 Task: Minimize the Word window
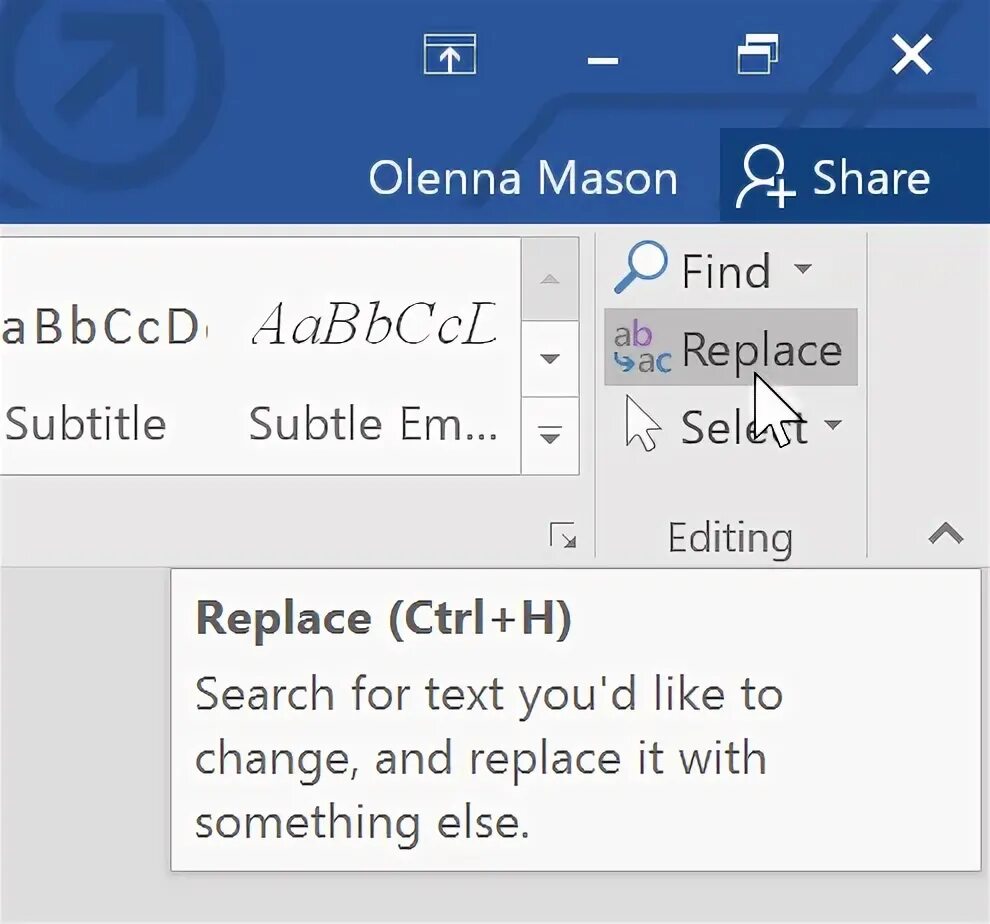coord(602,60)
